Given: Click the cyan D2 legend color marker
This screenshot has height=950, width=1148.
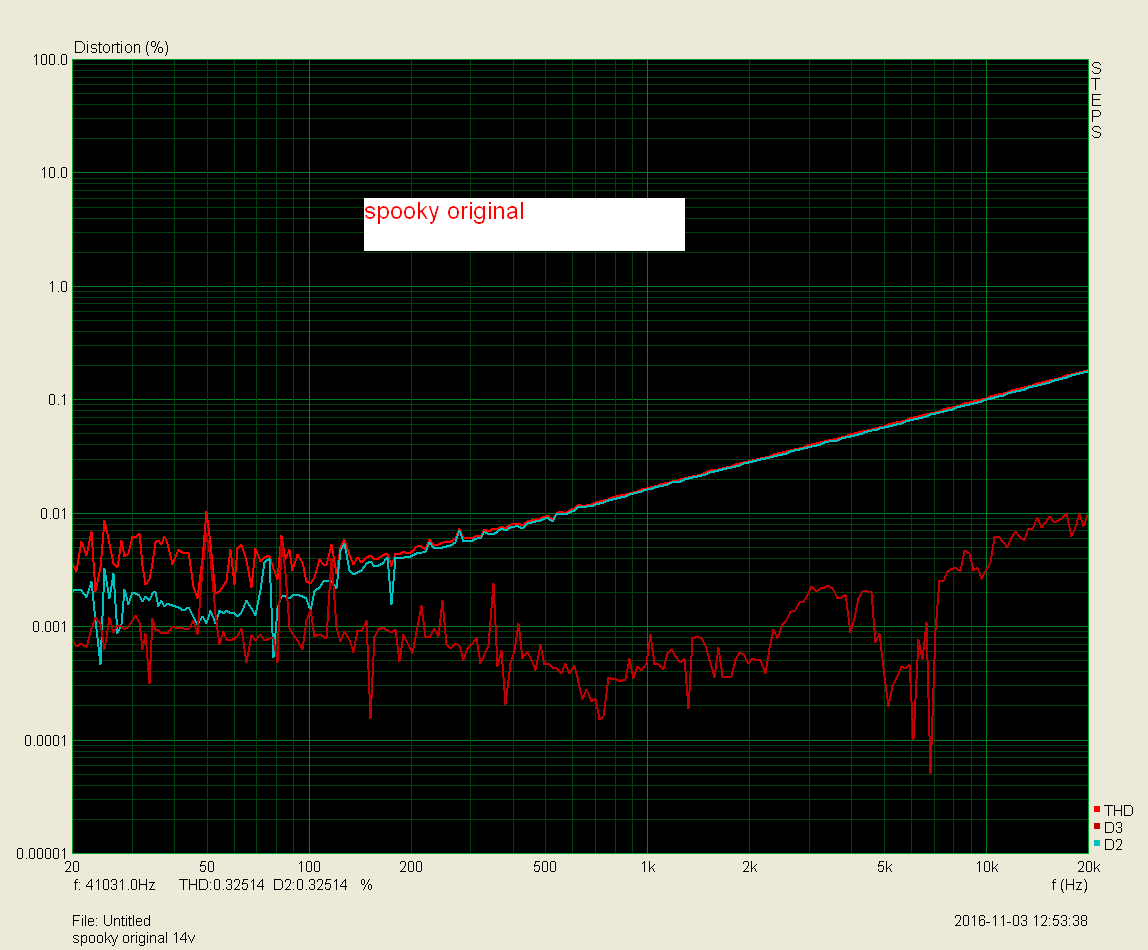Looking at the screenshot, I should (x=1097, y=843).
